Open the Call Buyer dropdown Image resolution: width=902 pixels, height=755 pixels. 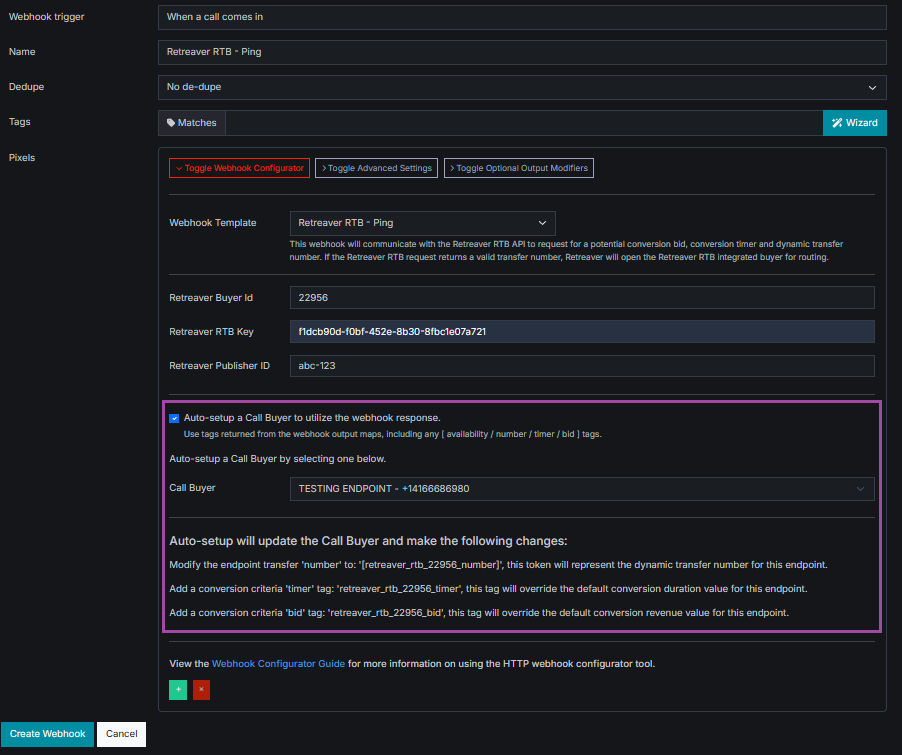coord(581,489)
